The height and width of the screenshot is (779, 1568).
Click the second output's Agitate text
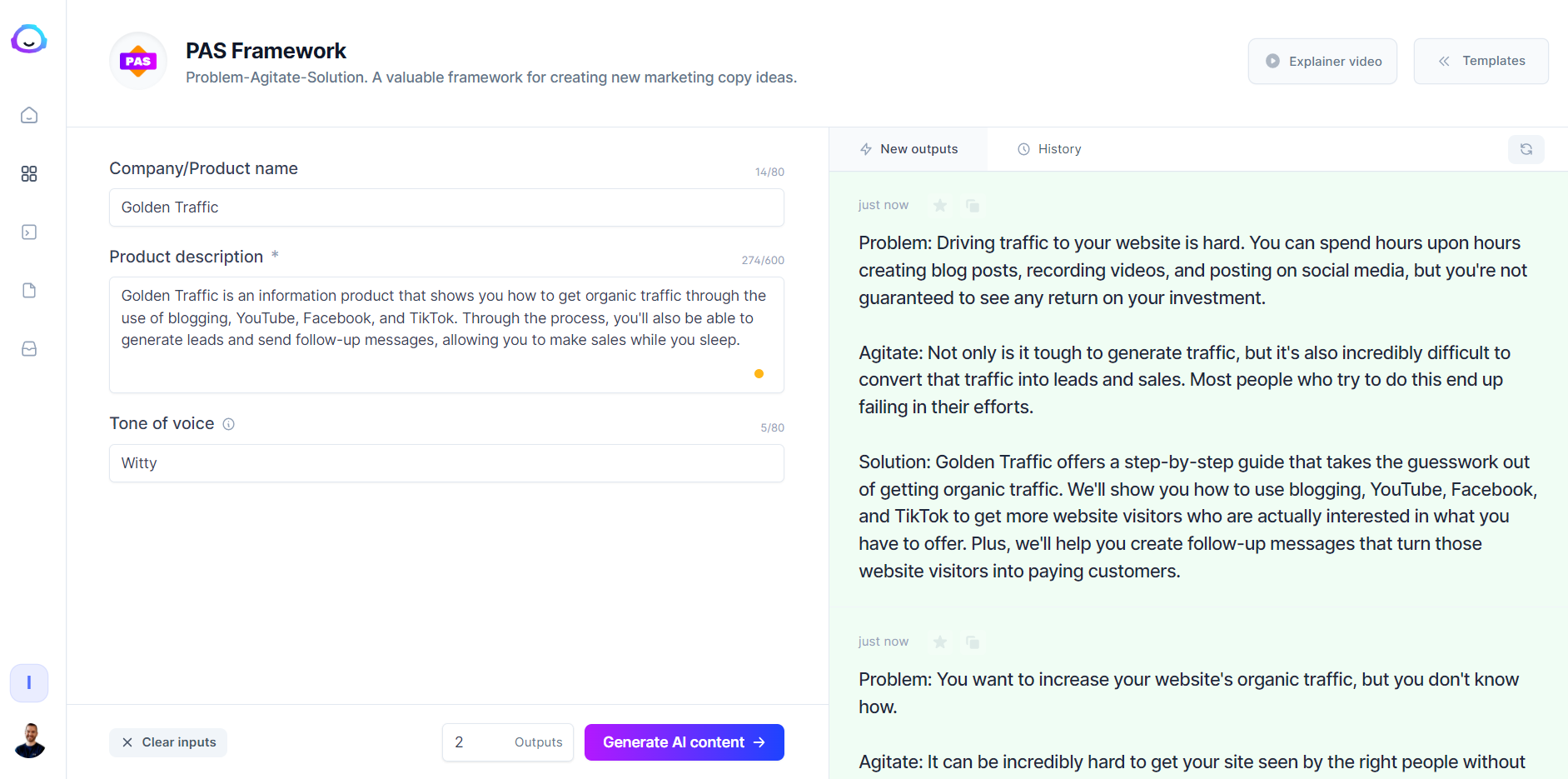tap(1192, 762)
